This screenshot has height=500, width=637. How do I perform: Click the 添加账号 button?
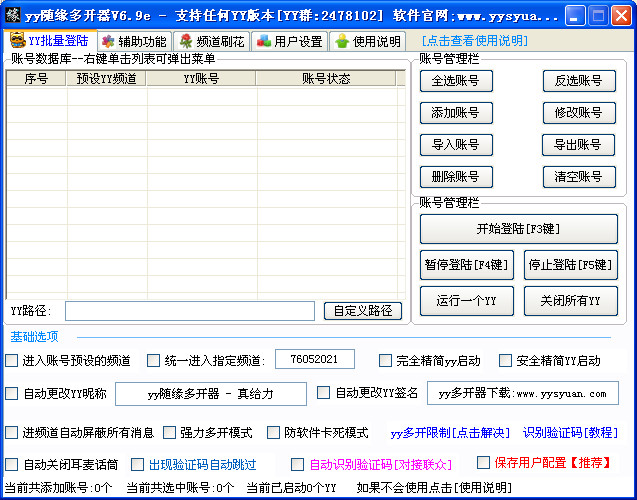[456, 113]
